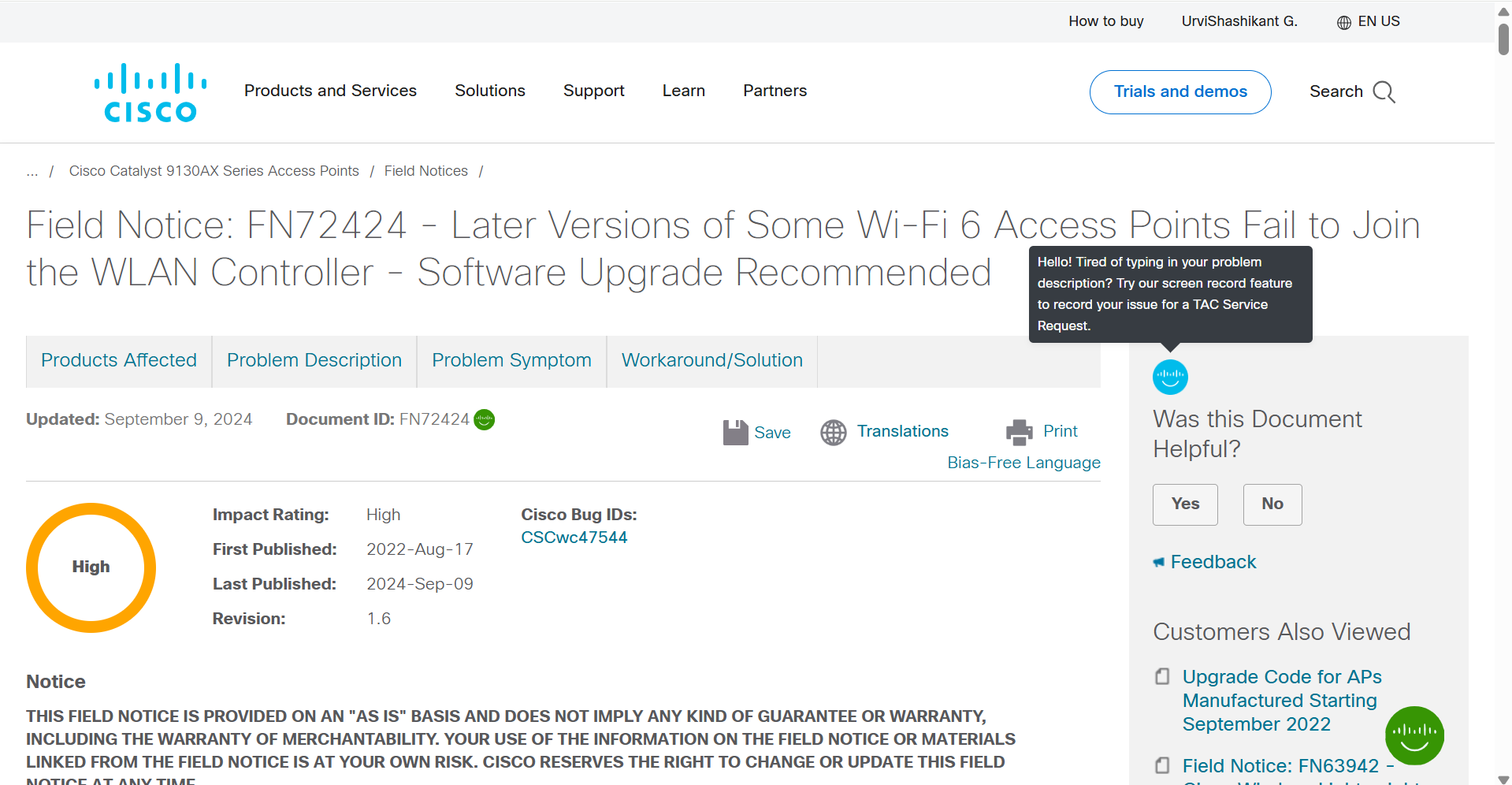Screen dimensions: 1512x785
Task: Answer Yes to document helpful
Action: [1185, 504]
